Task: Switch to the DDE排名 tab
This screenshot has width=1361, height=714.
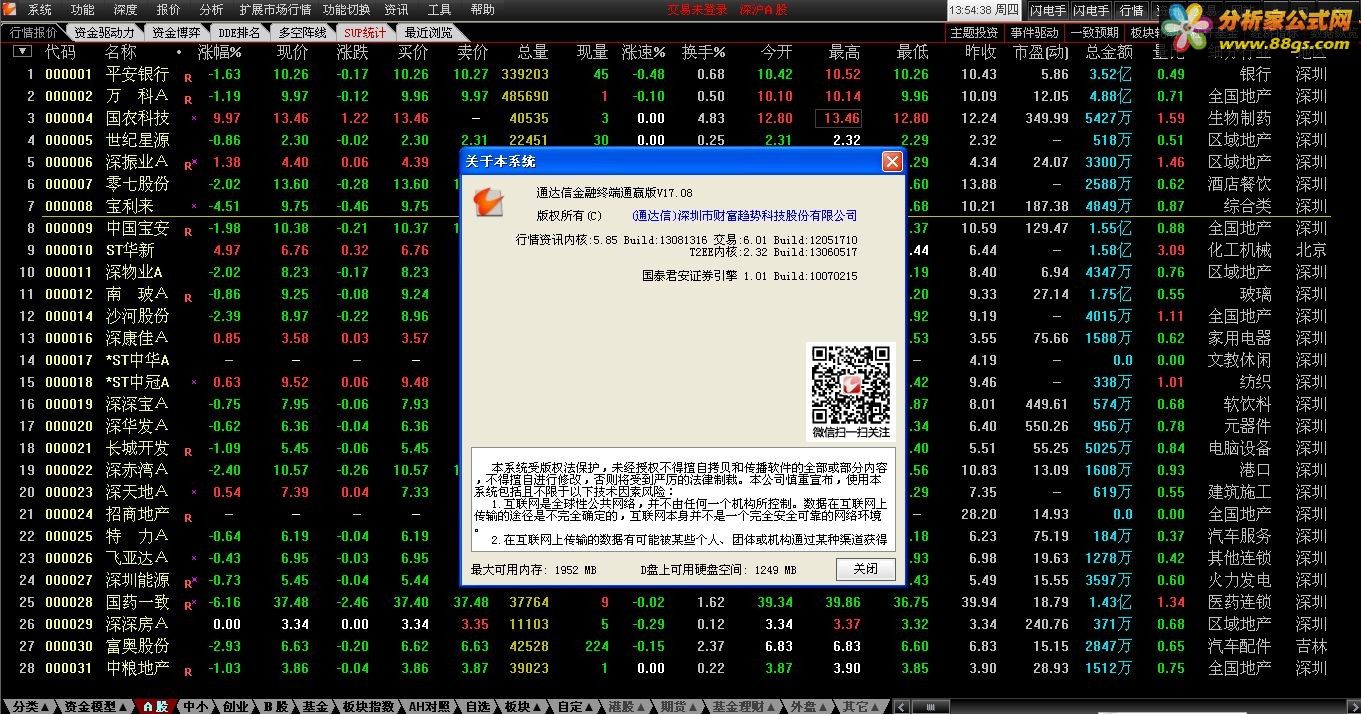Action: [239, 32]
